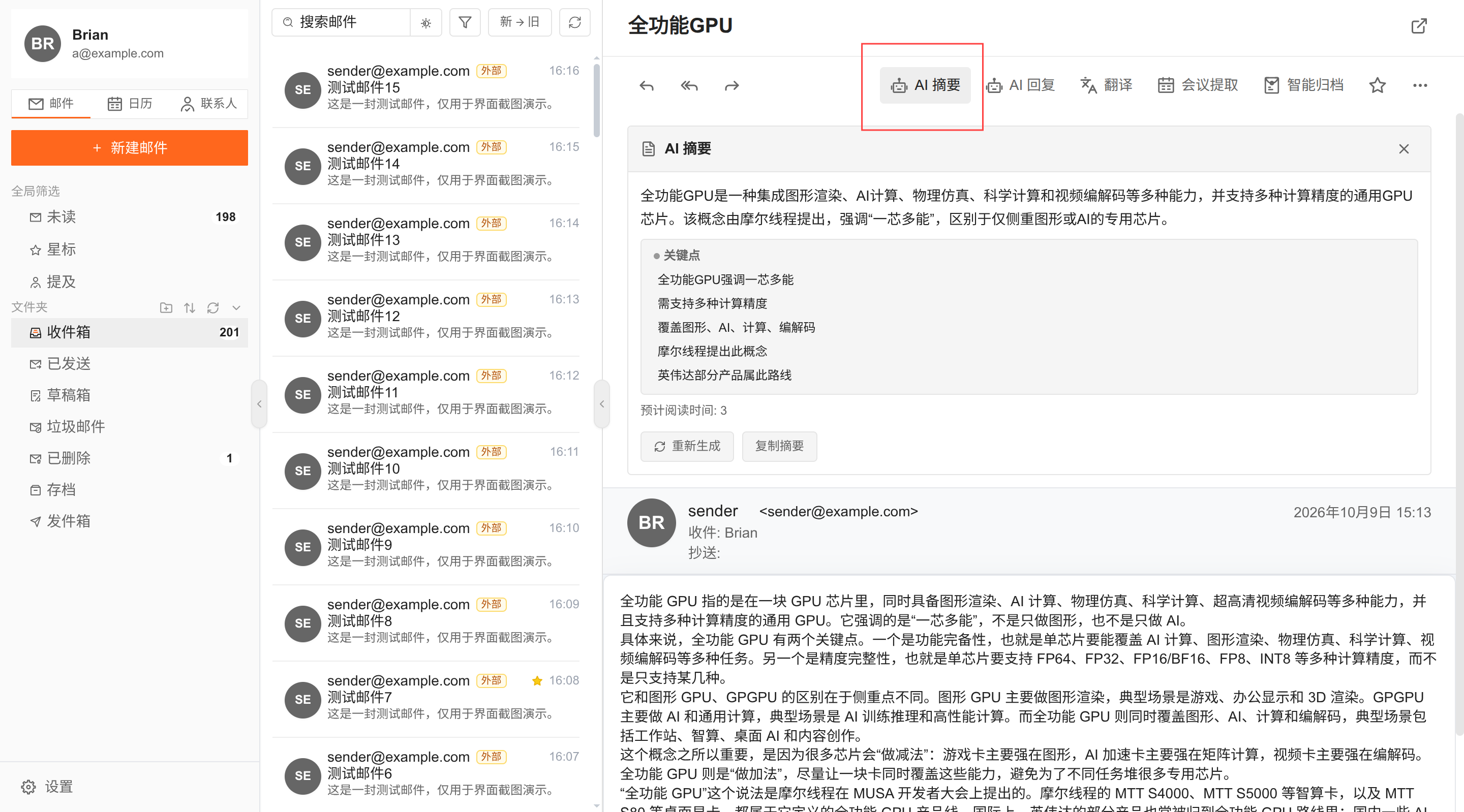Click the refresh mail list icon
Image resolution: width=1464 pixels, height=812 pixels.
(x=574, y=23)
